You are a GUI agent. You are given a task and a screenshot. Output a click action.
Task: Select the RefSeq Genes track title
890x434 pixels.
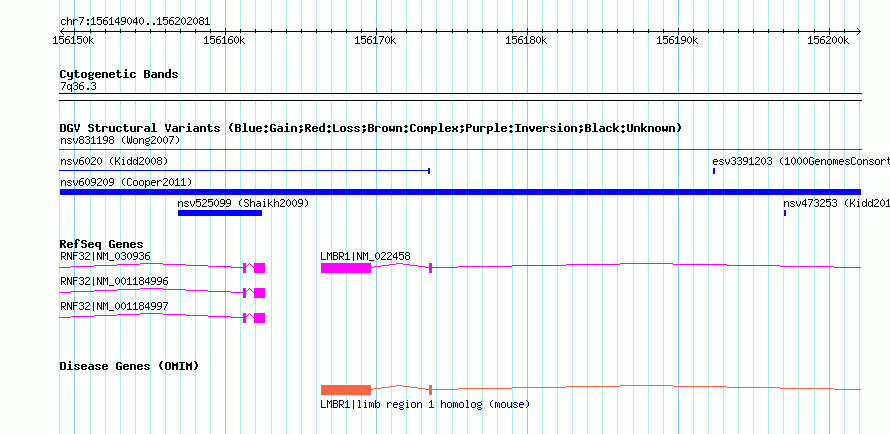(102, 245)
